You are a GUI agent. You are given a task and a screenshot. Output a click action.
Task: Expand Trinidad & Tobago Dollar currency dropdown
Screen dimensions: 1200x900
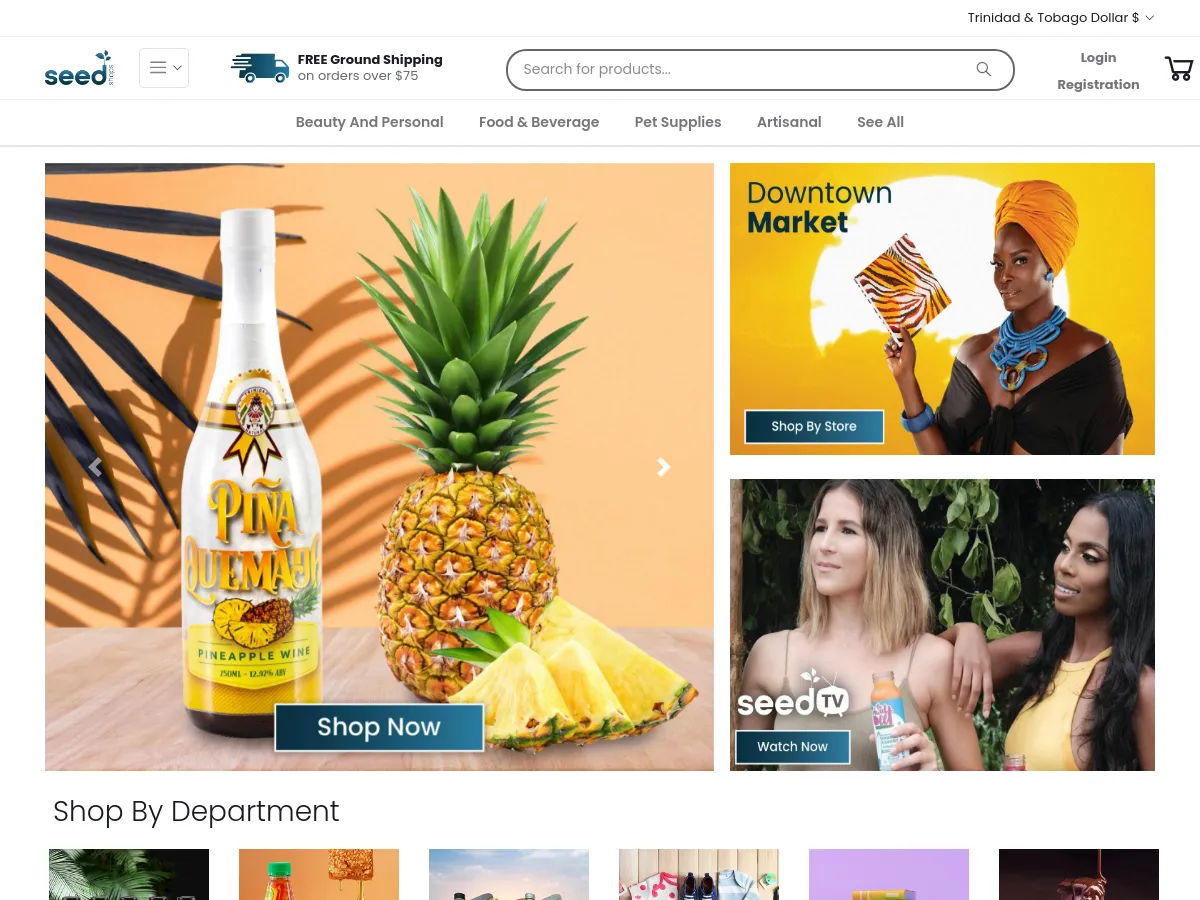coord(1061,18)
